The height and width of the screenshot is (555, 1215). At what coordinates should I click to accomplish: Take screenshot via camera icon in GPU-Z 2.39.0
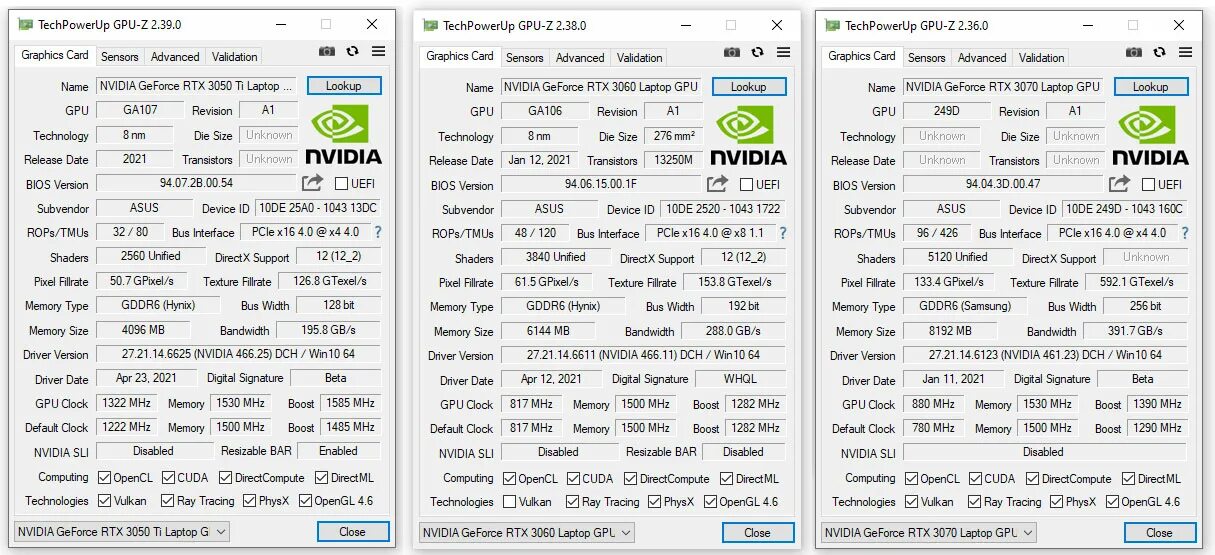[327, 51]
